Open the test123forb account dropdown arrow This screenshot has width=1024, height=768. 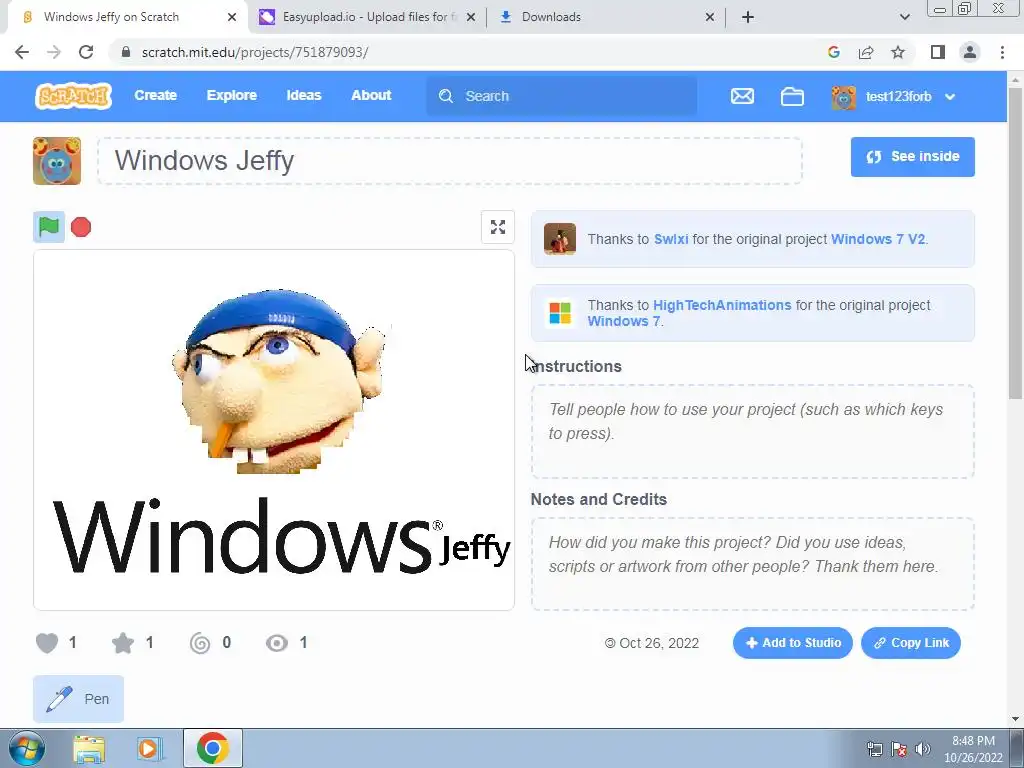click(950, 97)
